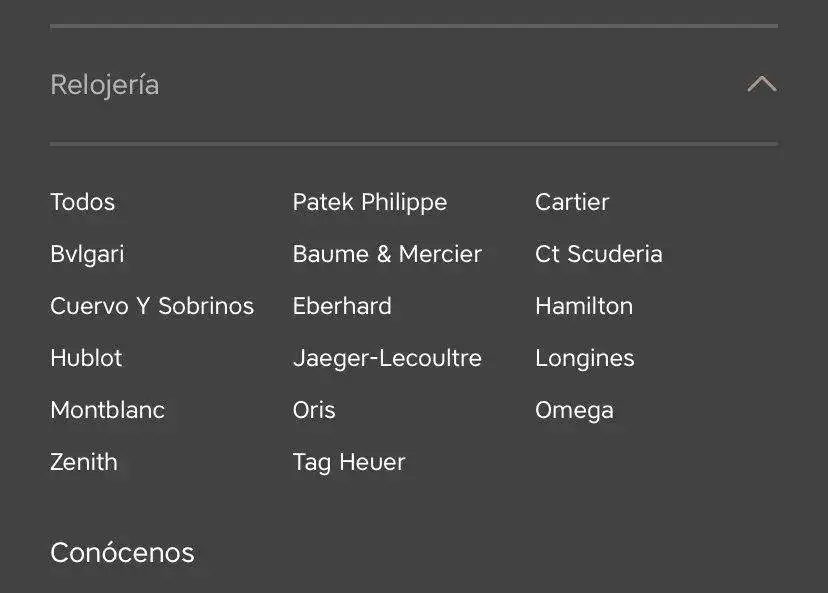Open the Todos watch category link
This screenshot has height=593, width=828.
pyautogui.click(x=83, y=202)
